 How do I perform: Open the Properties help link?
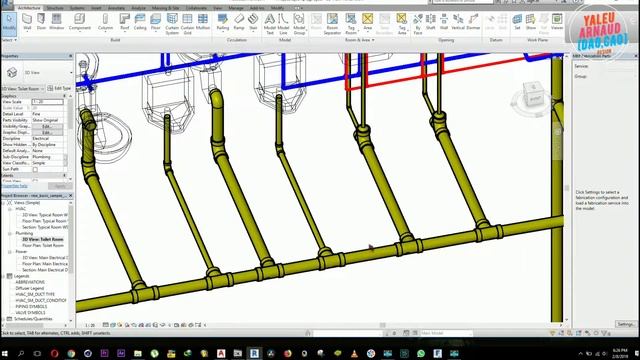click(15, 186)
